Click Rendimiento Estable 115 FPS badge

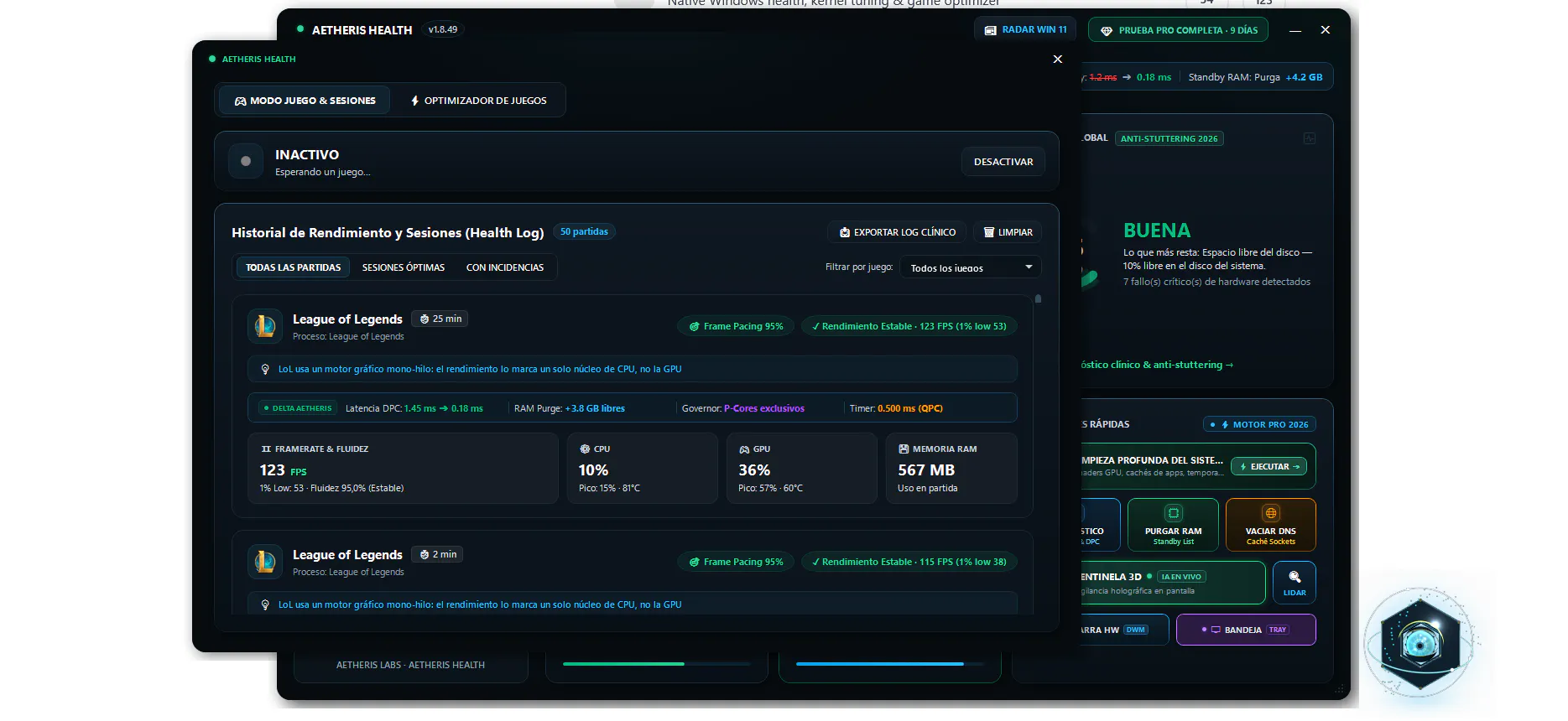click(909, 562)
